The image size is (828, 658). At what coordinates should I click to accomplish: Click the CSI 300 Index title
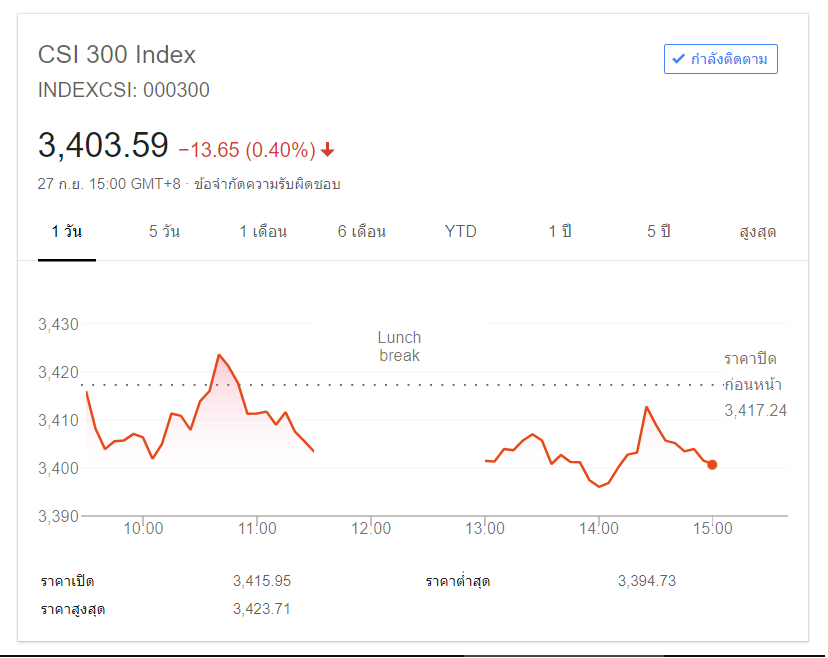click(117, 55)
